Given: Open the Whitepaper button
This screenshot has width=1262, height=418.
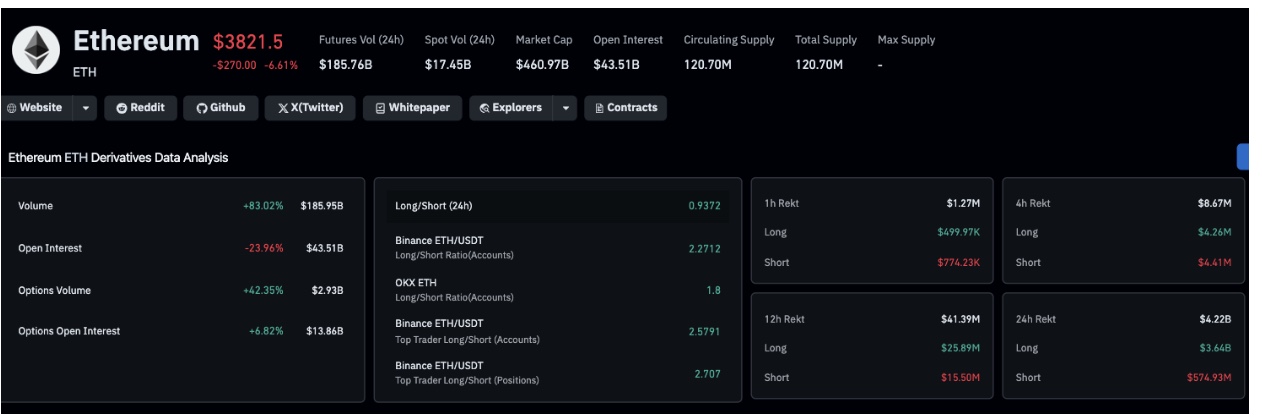Looking at the screenshot, I should click(x=411, y=108).
